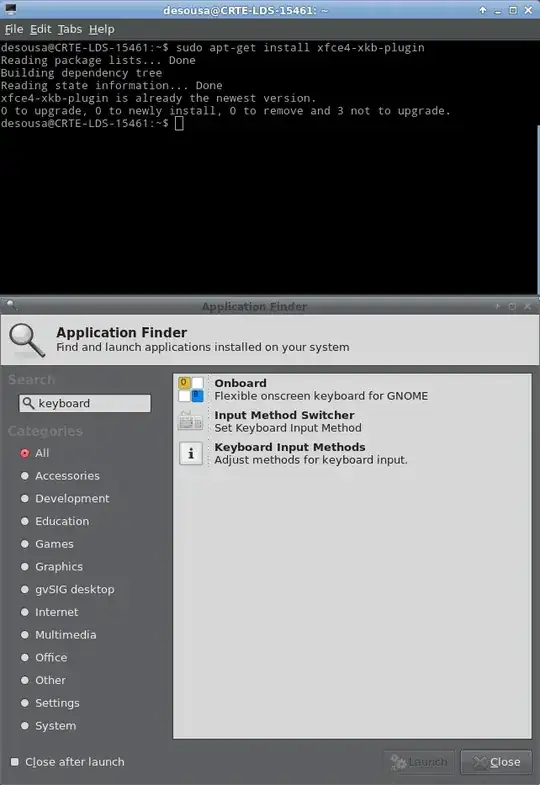Select the Multimedia category

[x=58, y=635]
